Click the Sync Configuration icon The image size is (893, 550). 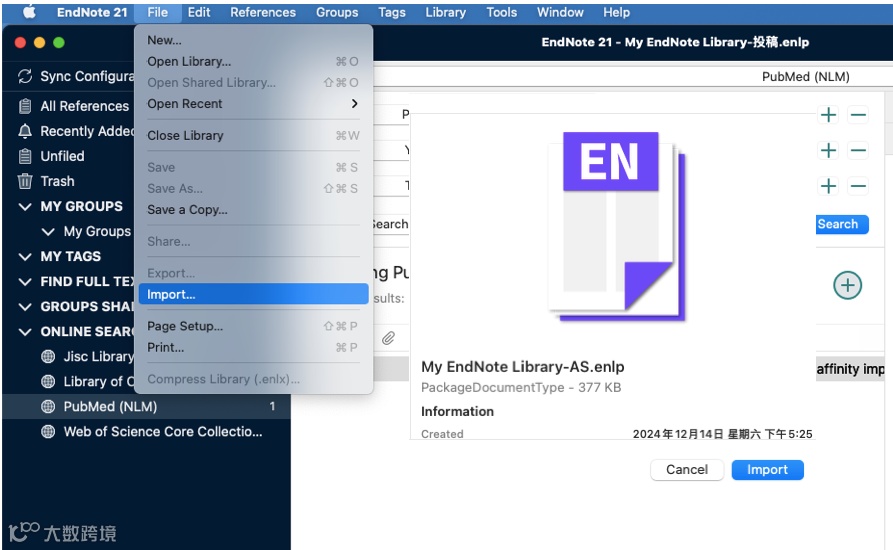(25, 76)
